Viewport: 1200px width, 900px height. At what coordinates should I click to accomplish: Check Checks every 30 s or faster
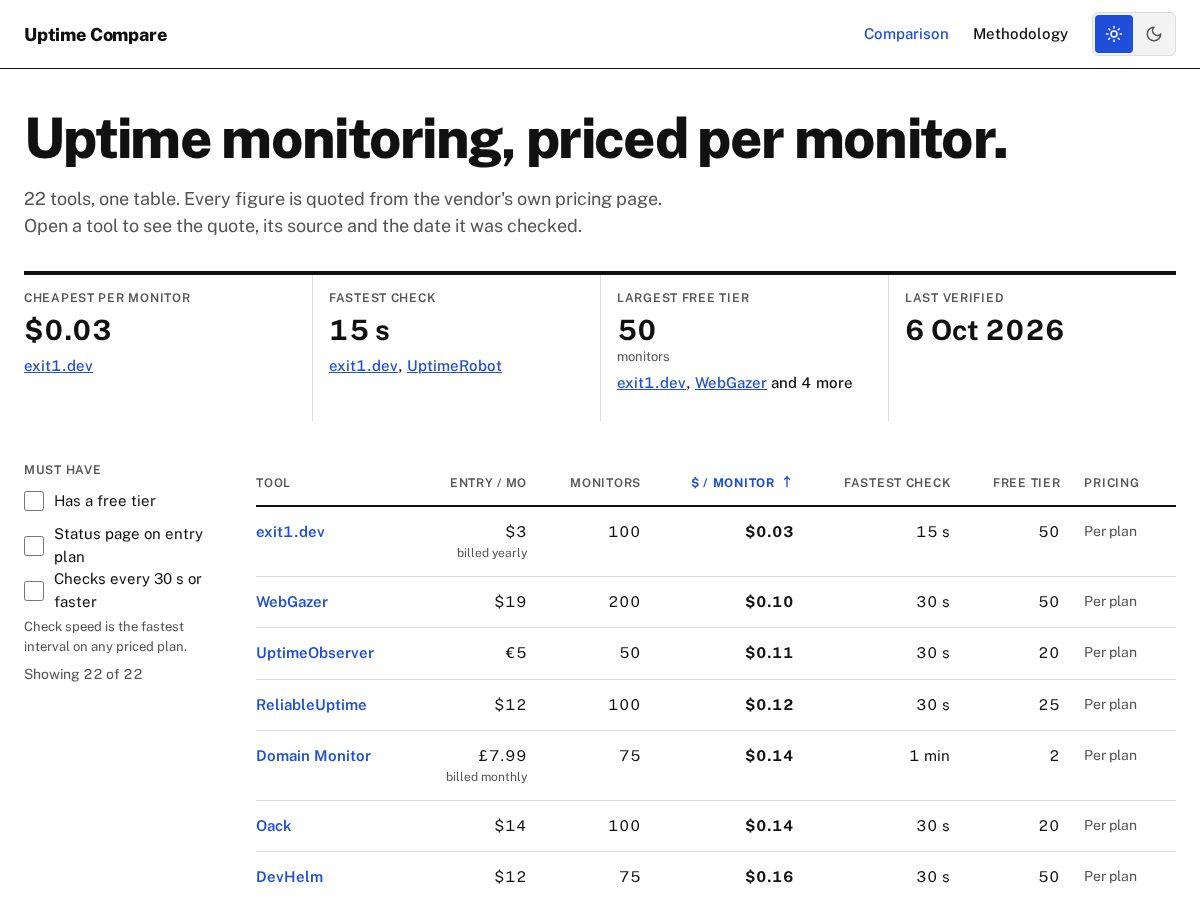click(x=34, y=591)
